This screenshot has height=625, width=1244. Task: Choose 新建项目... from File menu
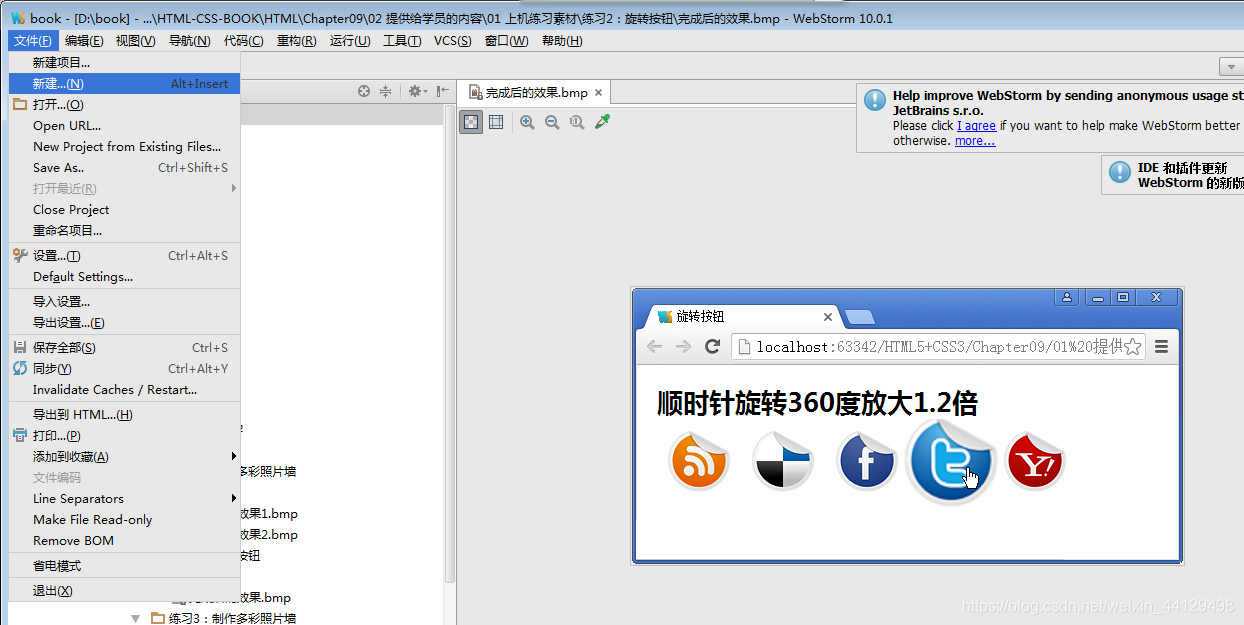(x=125, y=62)
